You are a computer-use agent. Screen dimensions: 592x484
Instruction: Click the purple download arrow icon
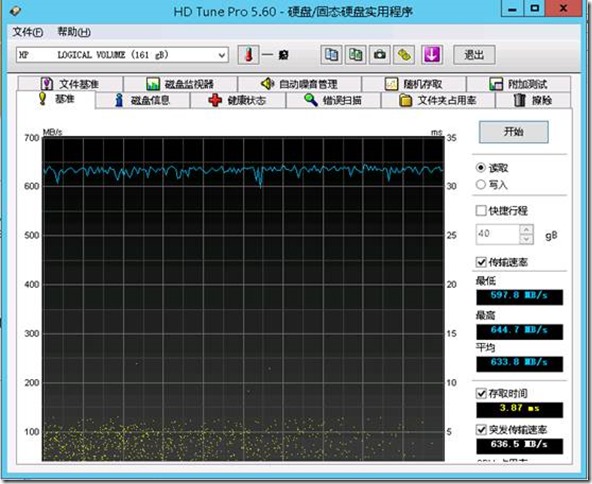point(432,55)
